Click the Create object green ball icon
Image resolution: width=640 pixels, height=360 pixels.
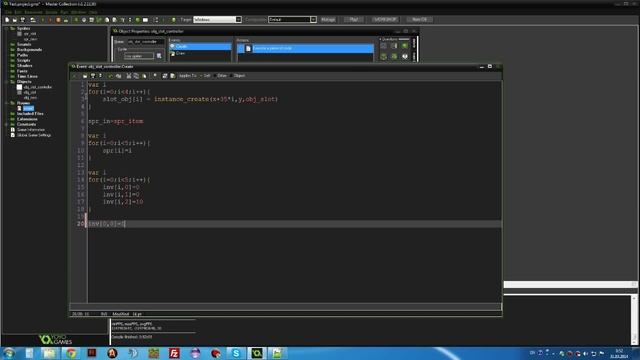coord(138,20)
